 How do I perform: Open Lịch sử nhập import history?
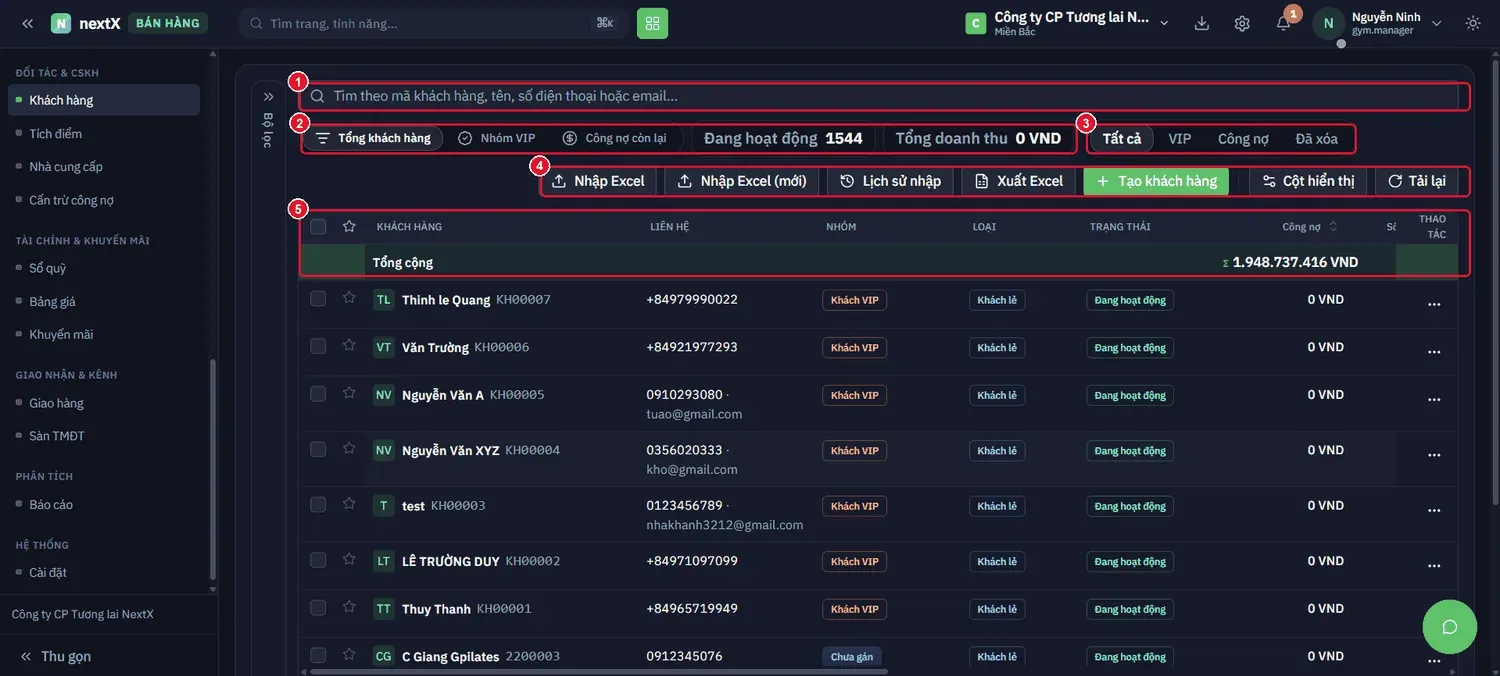pos(890,181)
